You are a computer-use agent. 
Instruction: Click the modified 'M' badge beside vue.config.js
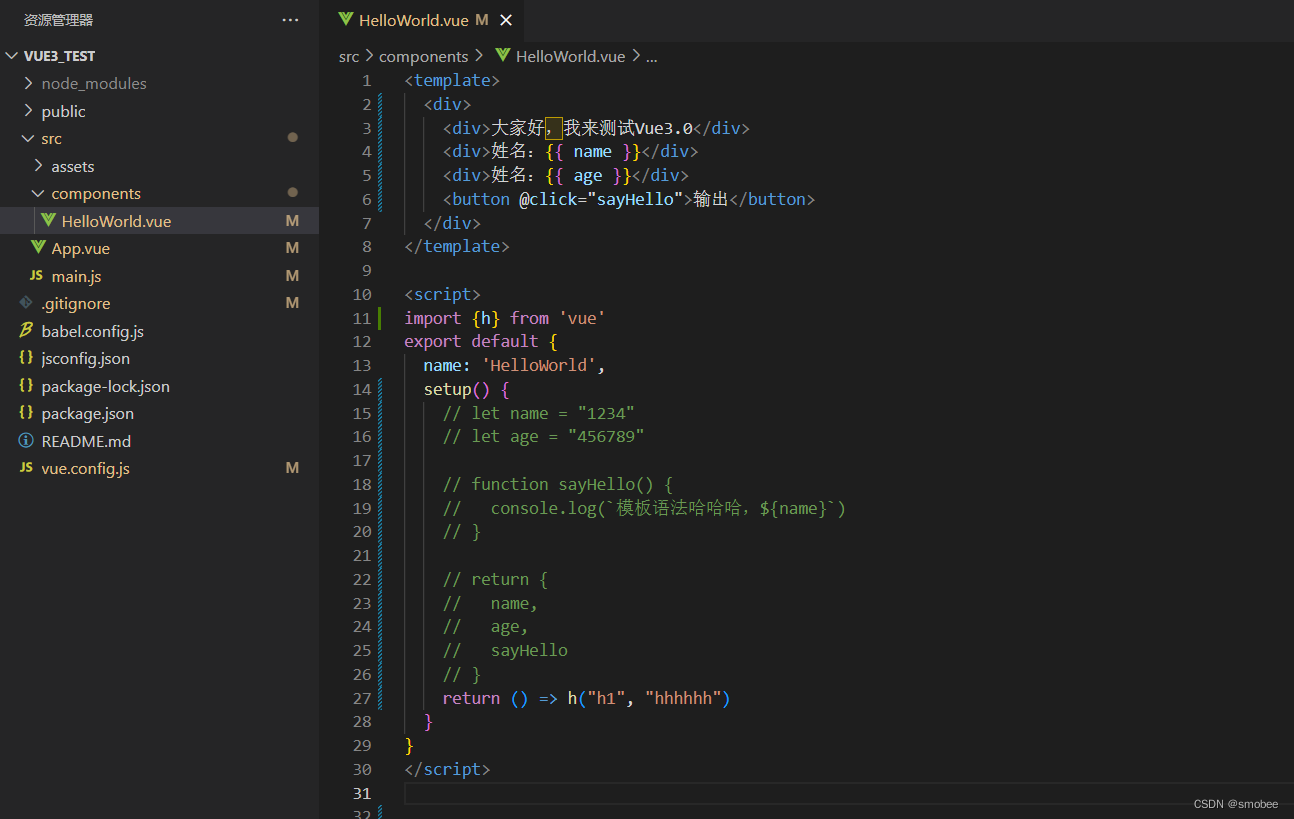pyautogui.click(x=292, y=468)
